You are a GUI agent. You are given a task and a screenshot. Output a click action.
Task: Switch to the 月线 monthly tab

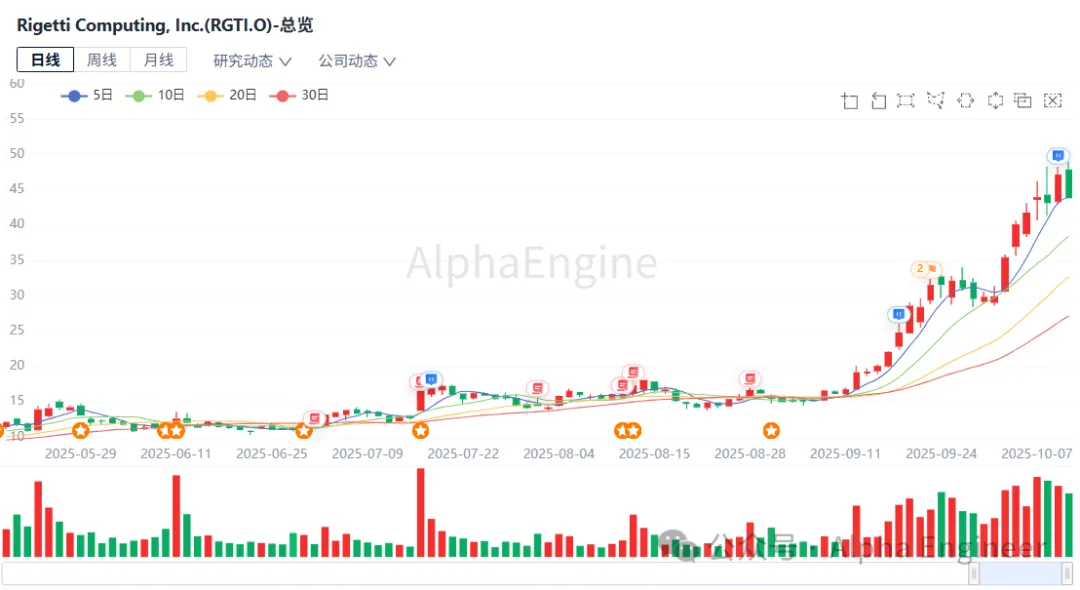pos(158,60)
